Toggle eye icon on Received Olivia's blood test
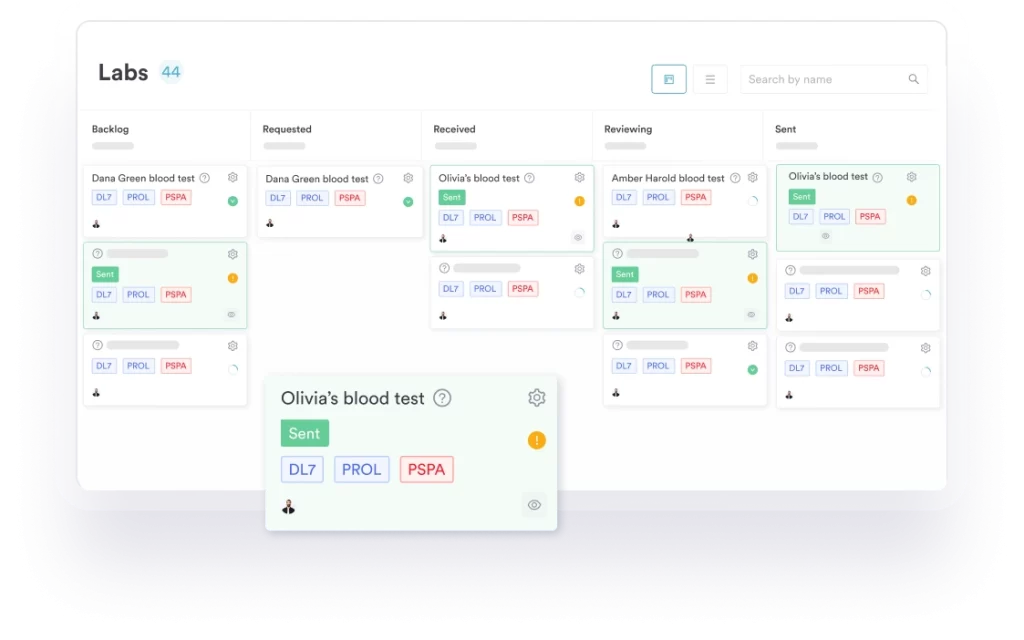Image resolution: width=1024 pixels, height=640 pixels. click(578, 238)
